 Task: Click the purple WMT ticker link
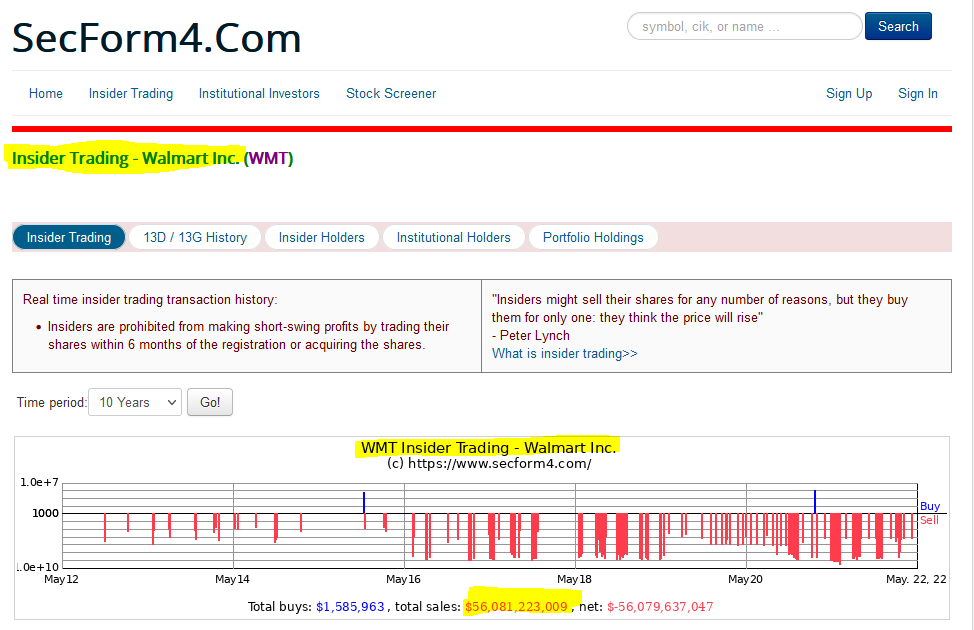pyautogui.click(x=268, y=158)
